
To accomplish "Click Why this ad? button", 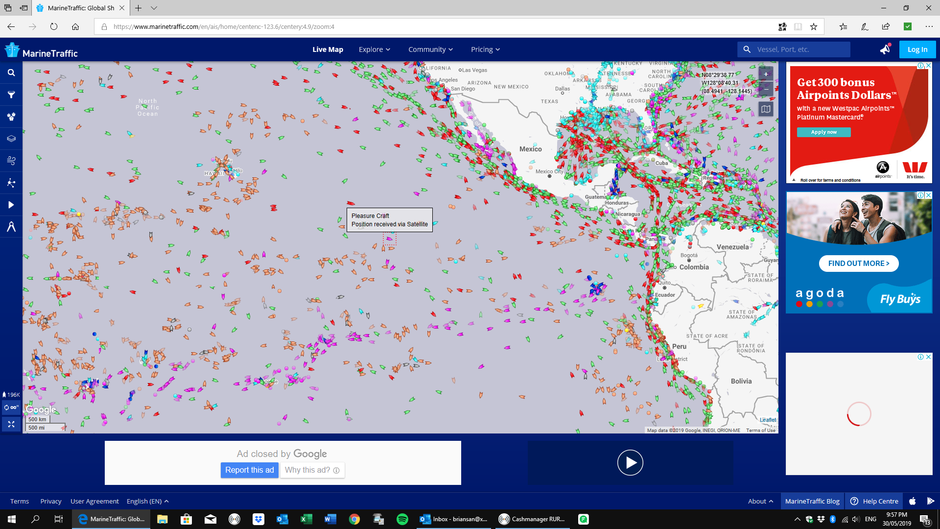I will pyautogui.click(x=312, y=470).
